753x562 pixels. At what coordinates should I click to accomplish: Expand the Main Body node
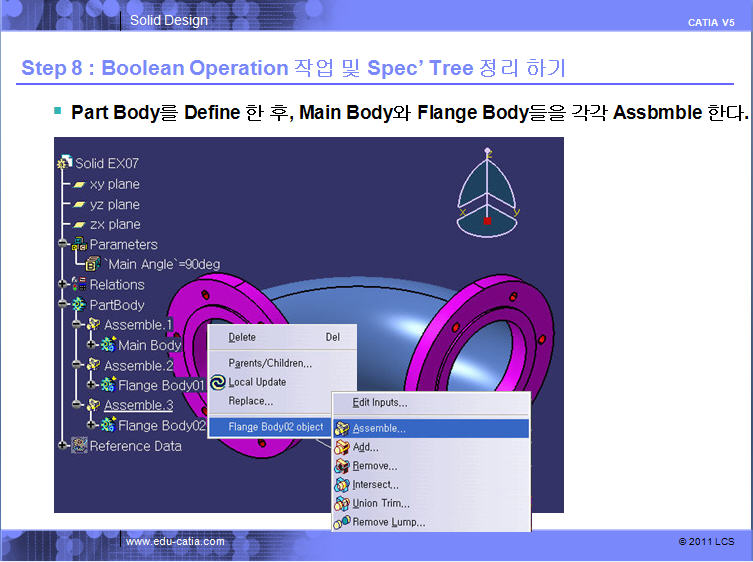[91, 344]
